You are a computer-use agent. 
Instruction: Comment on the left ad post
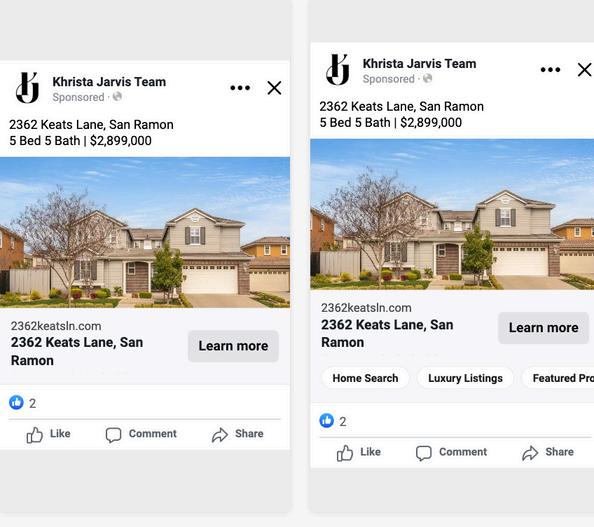tap(141, 434)
